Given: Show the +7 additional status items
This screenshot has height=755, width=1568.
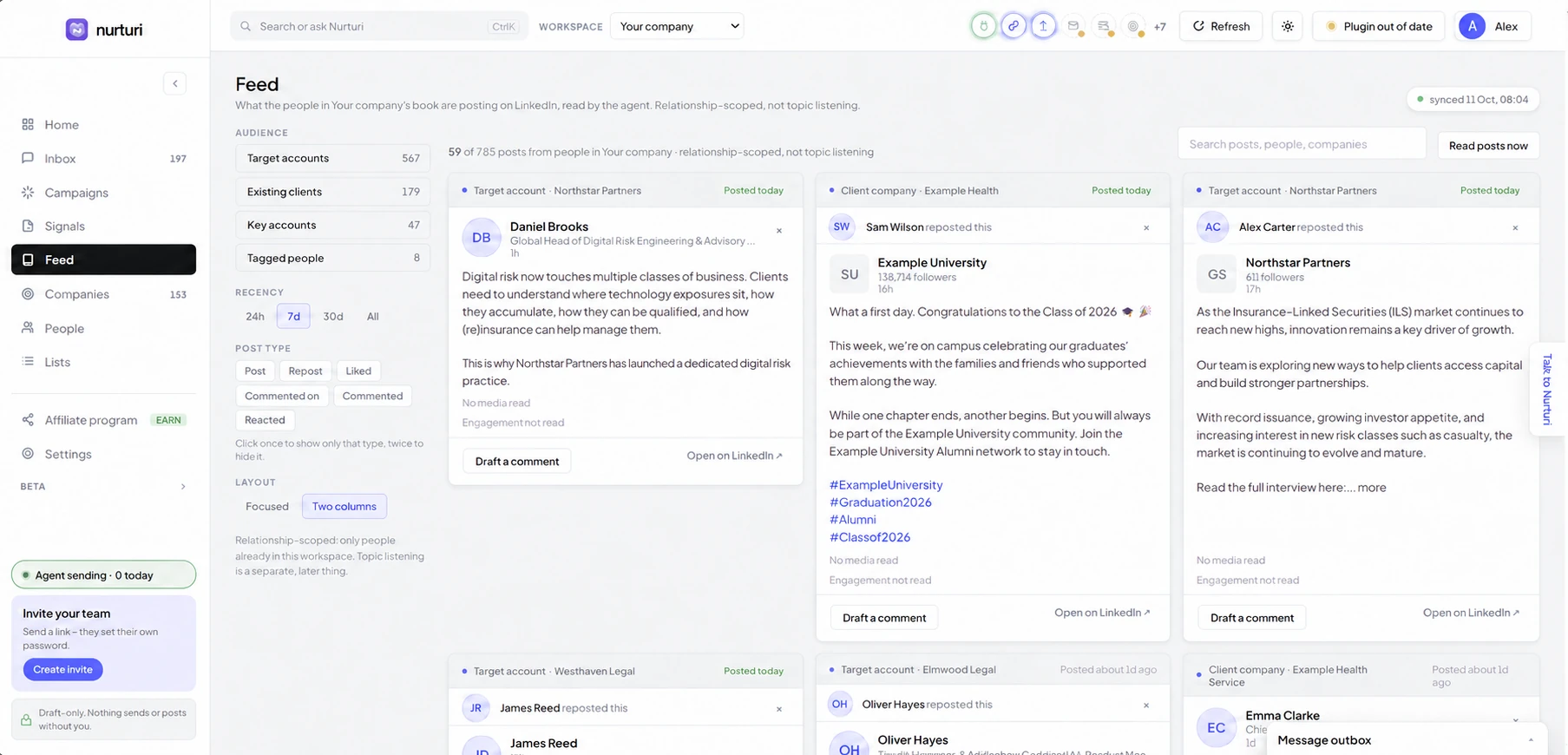Looking at the screenshot, I should [x=1160, y=27].
